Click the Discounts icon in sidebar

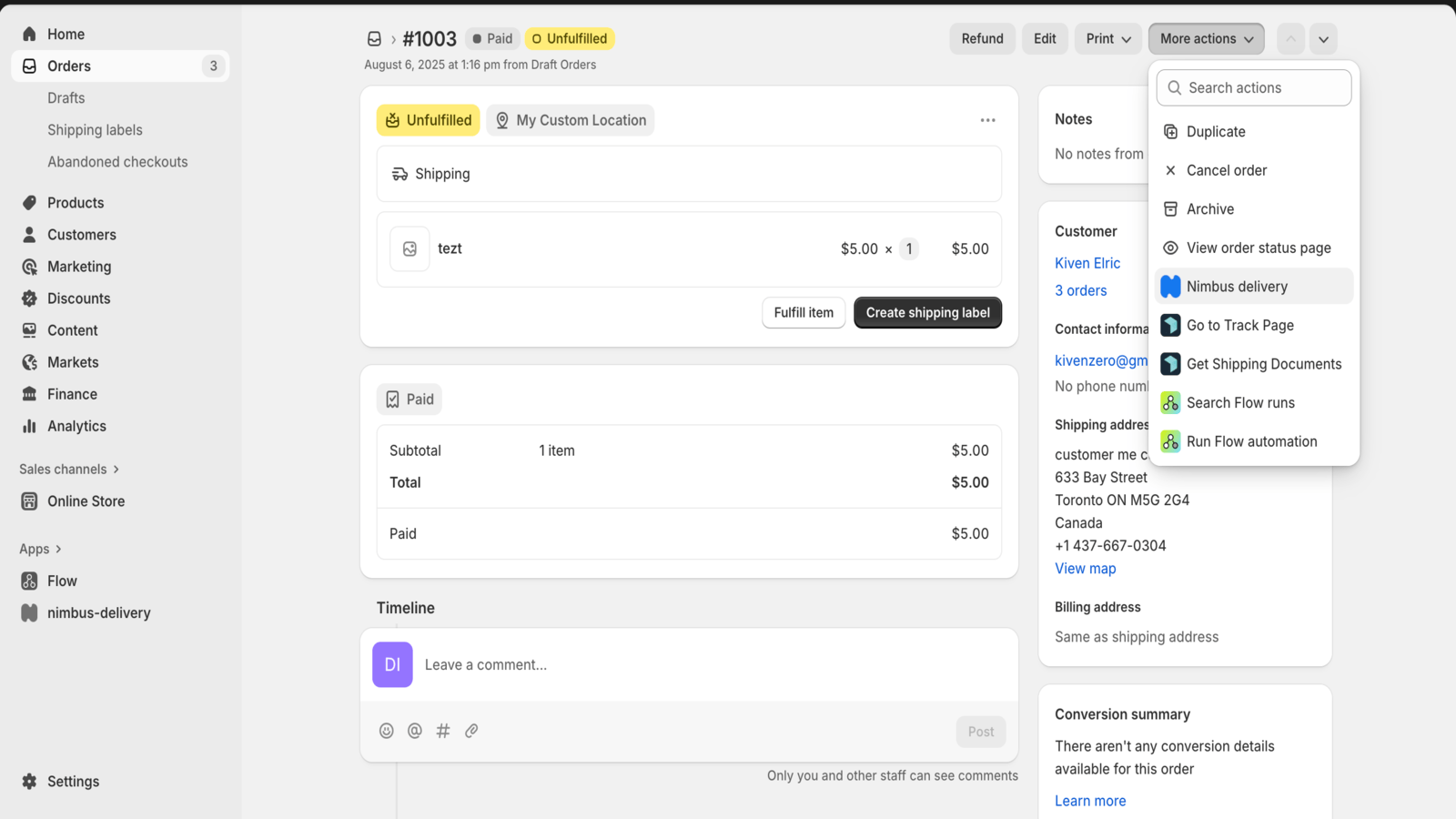30,298
